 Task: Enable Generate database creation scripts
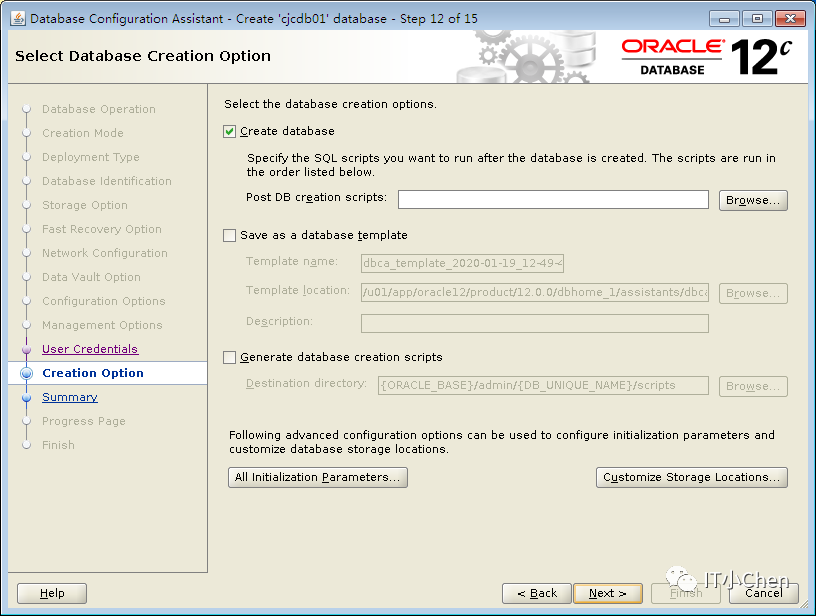coord(230,357)
